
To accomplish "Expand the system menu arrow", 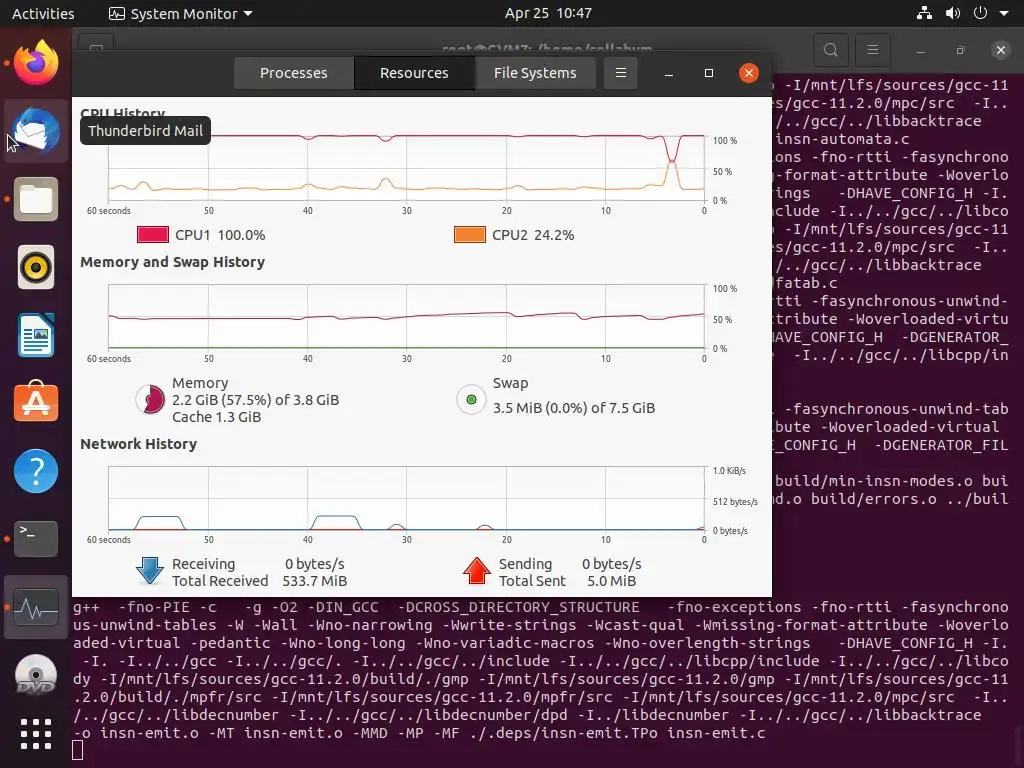I will [1004, 13].
